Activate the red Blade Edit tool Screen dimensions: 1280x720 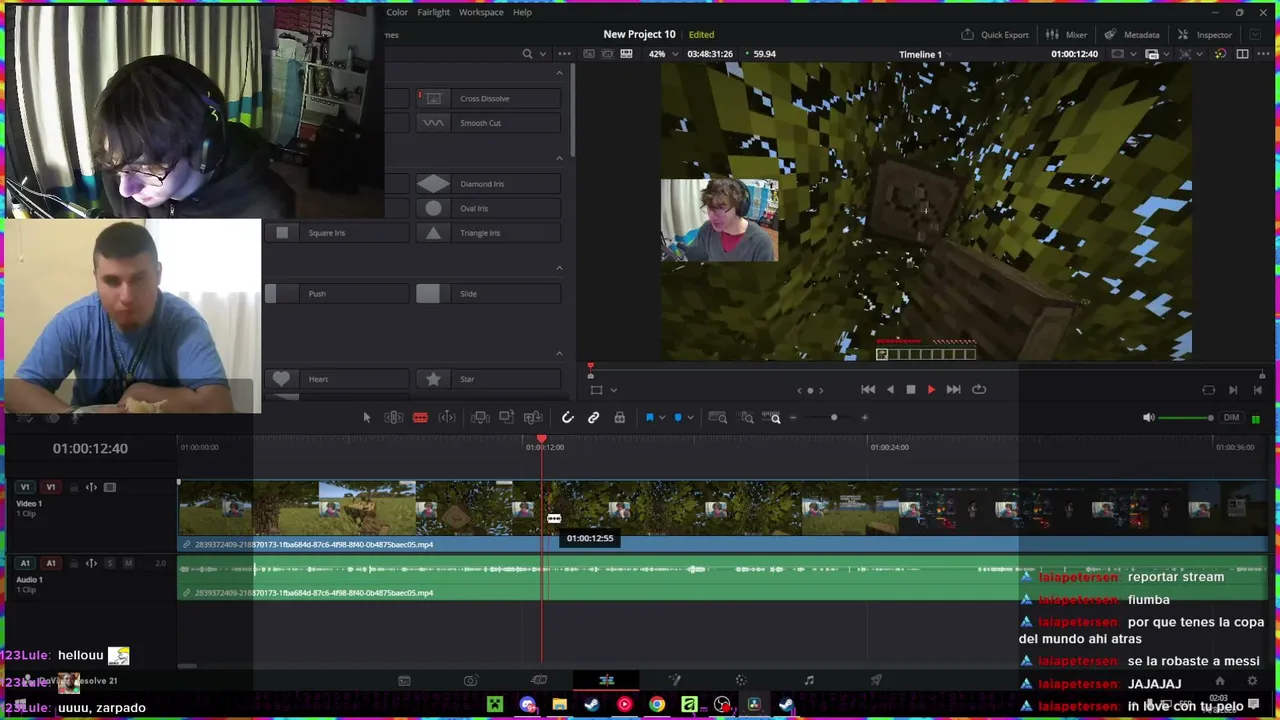point(420,418)
